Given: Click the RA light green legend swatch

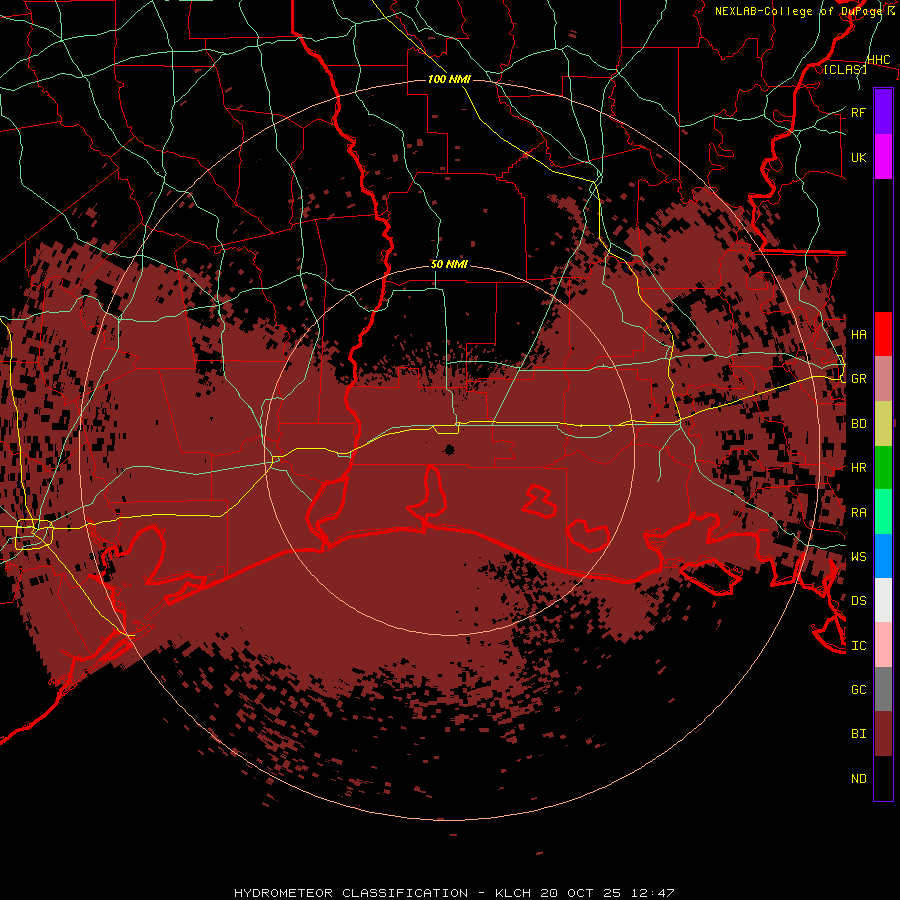Looking at the screenshot, I should (x=883, y=512).
